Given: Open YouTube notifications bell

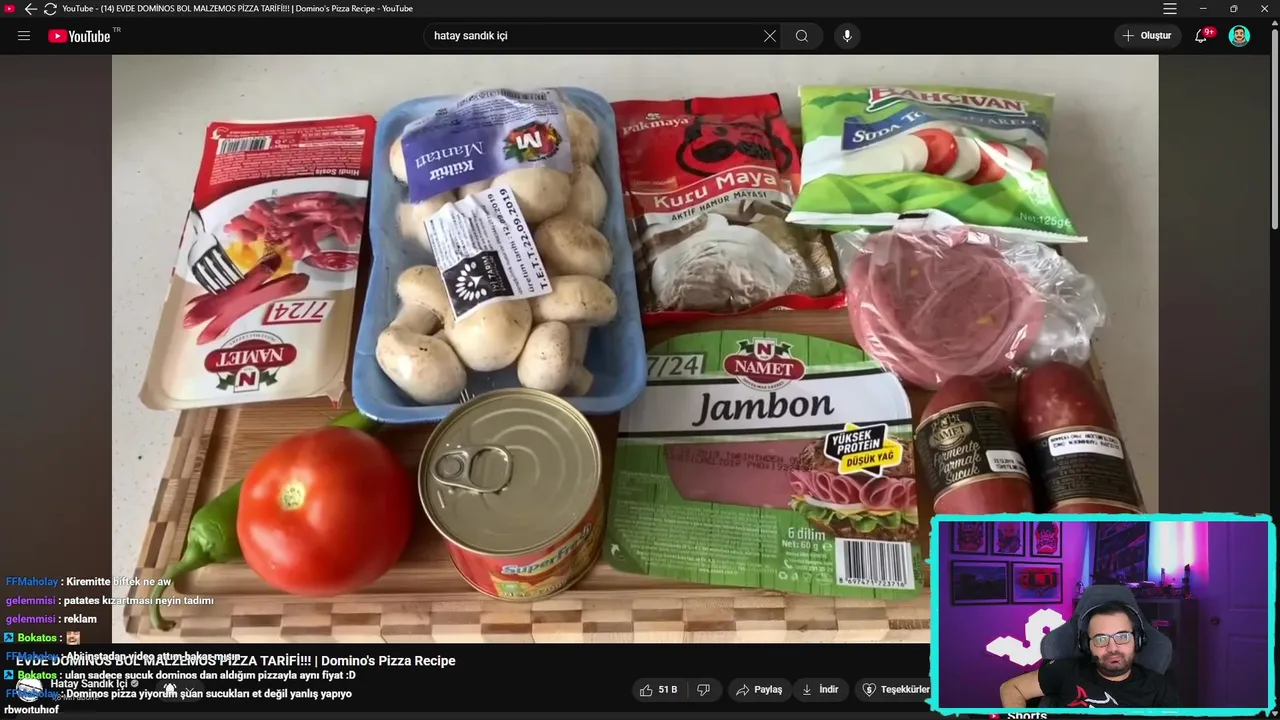Looking at the screenshot, I should coord(1202,36).
